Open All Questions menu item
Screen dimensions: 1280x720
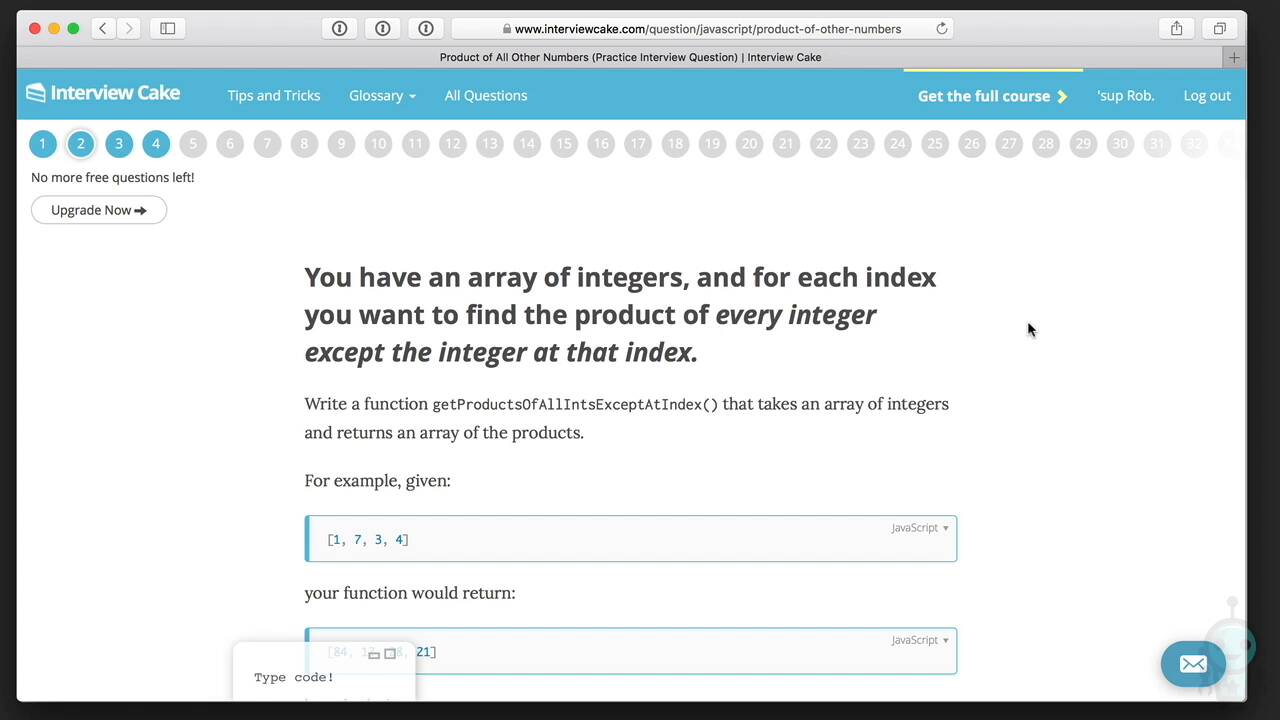[x=486, y=96]
